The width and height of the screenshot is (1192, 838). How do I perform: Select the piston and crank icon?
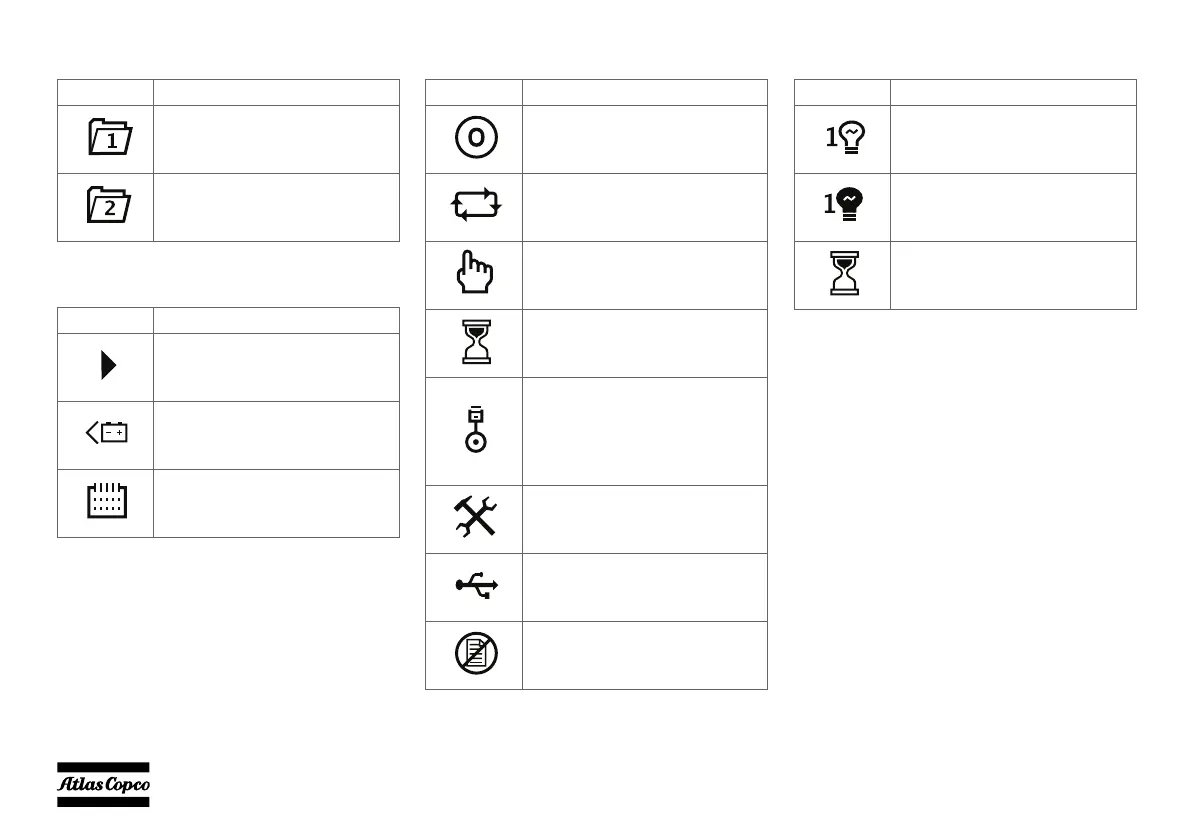(476, 430)
